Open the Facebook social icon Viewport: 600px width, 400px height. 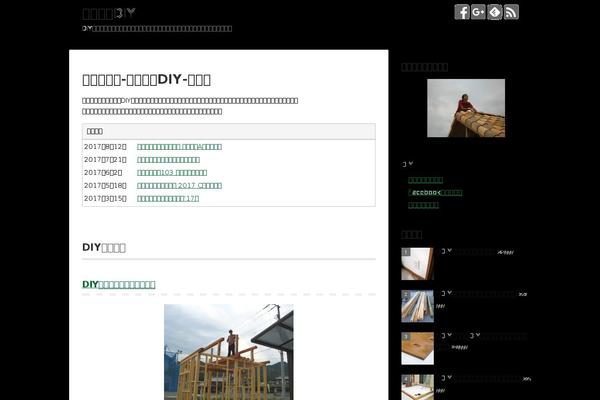tap(462, 12)
